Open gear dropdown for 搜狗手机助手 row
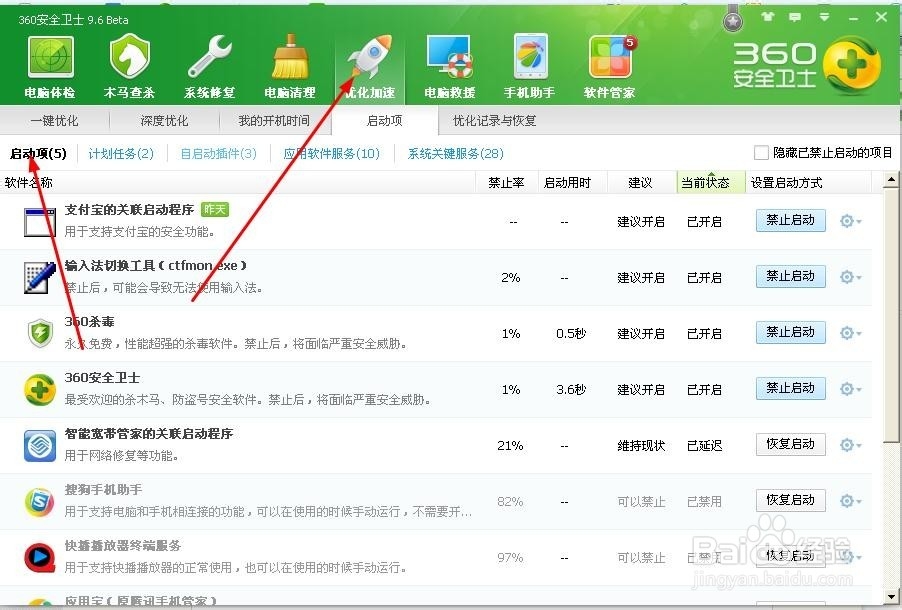Screen dimensions: 902x610 click(850, 500)
